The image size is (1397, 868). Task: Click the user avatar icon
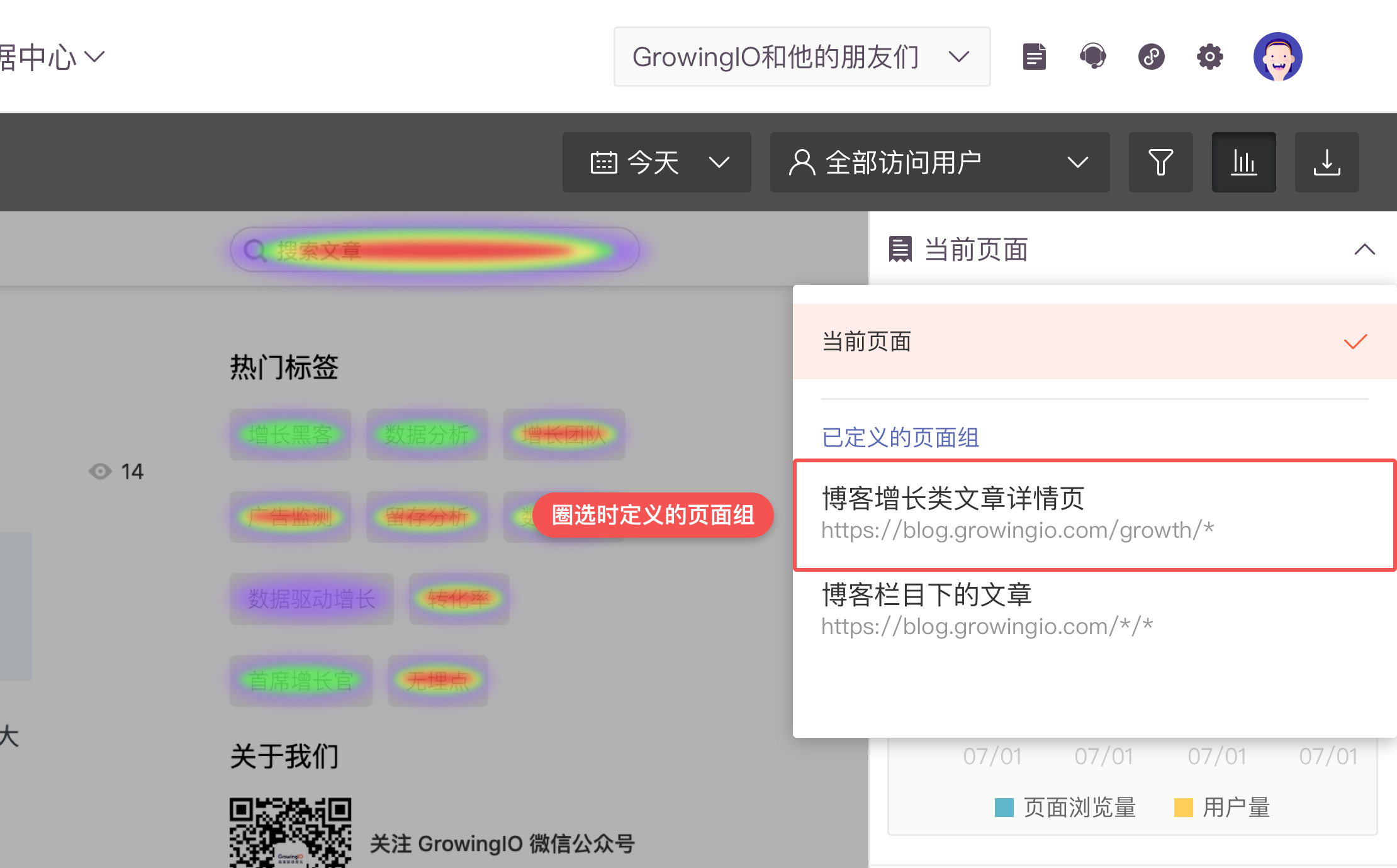pyautogui.click(x=1277, y=57)
